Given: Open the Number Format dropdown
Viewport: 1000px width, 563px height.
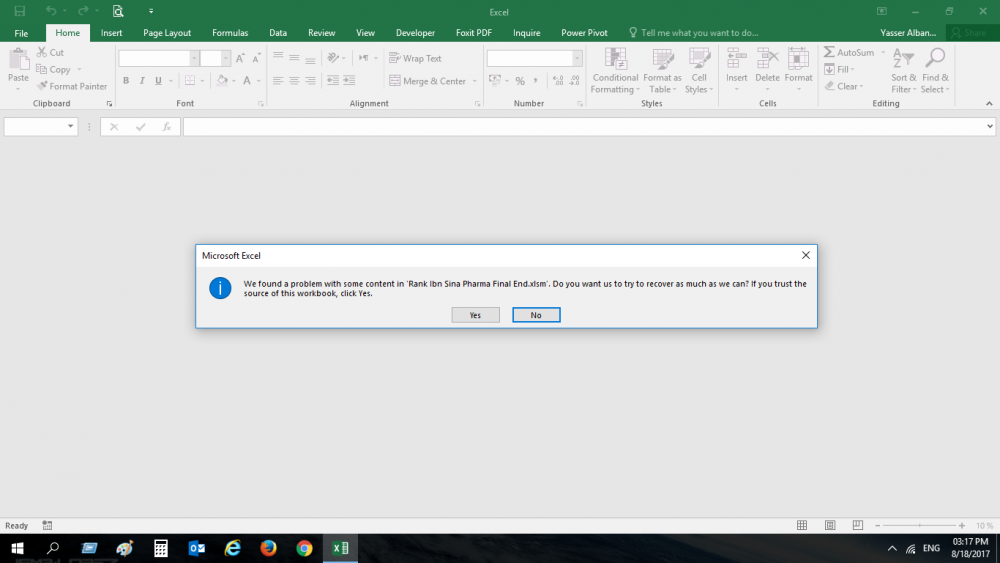Looking at the screenshot, I should coord(577,58).
